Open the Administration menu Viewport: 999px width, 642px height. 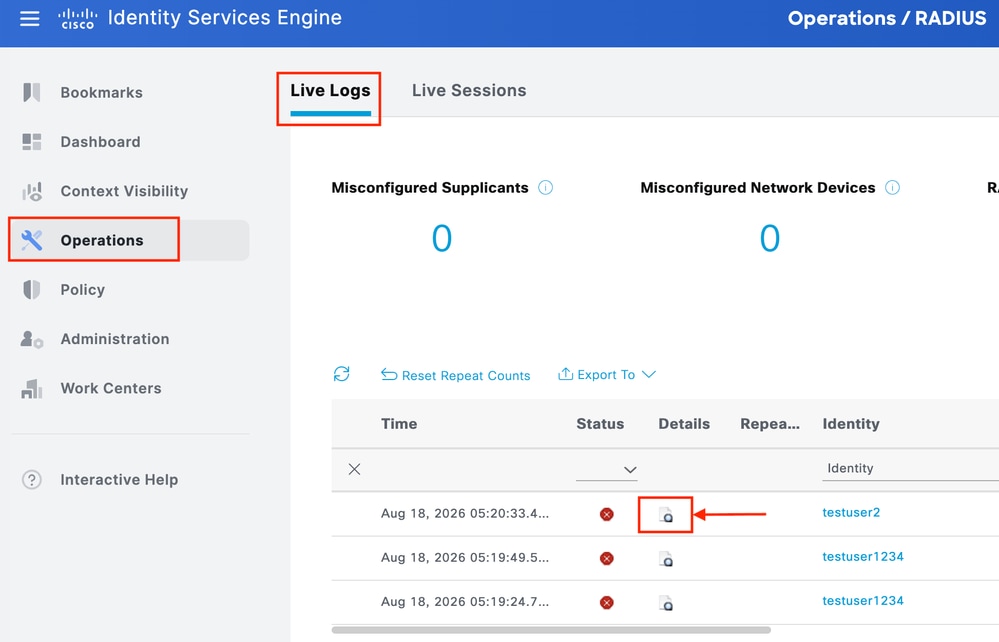click(x=115, y=339)
